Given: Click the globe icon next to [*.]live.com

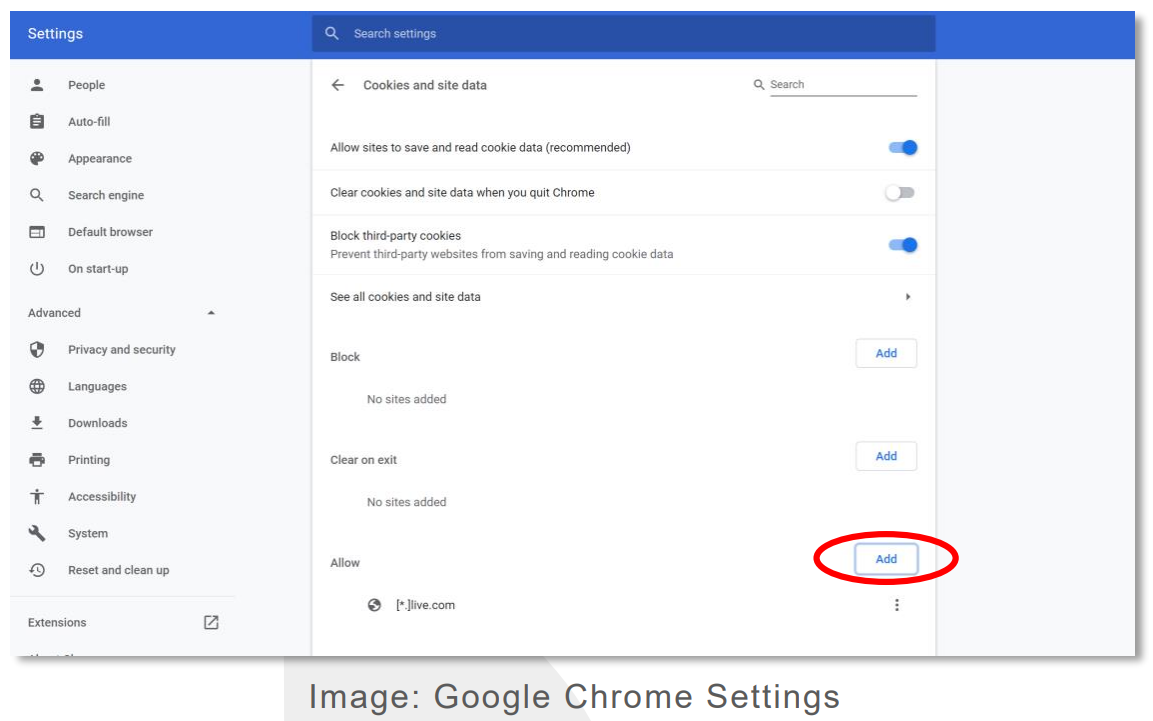Looking at the screenshot, I should click(x=374, y=605).
